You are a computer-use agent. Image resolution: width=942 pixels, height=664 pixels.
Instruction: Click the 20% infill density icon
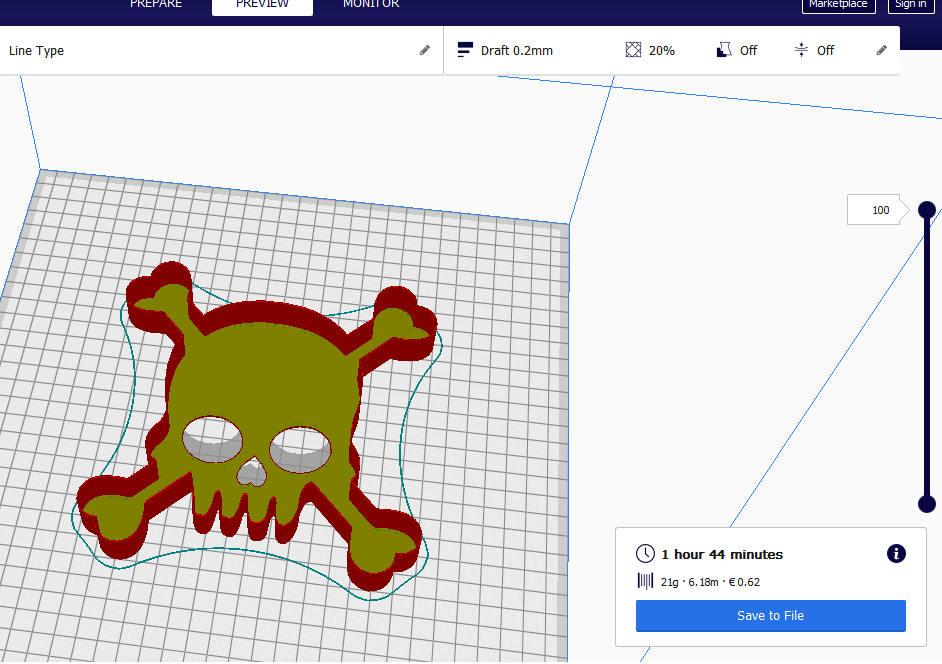click(x=631, y=49)
